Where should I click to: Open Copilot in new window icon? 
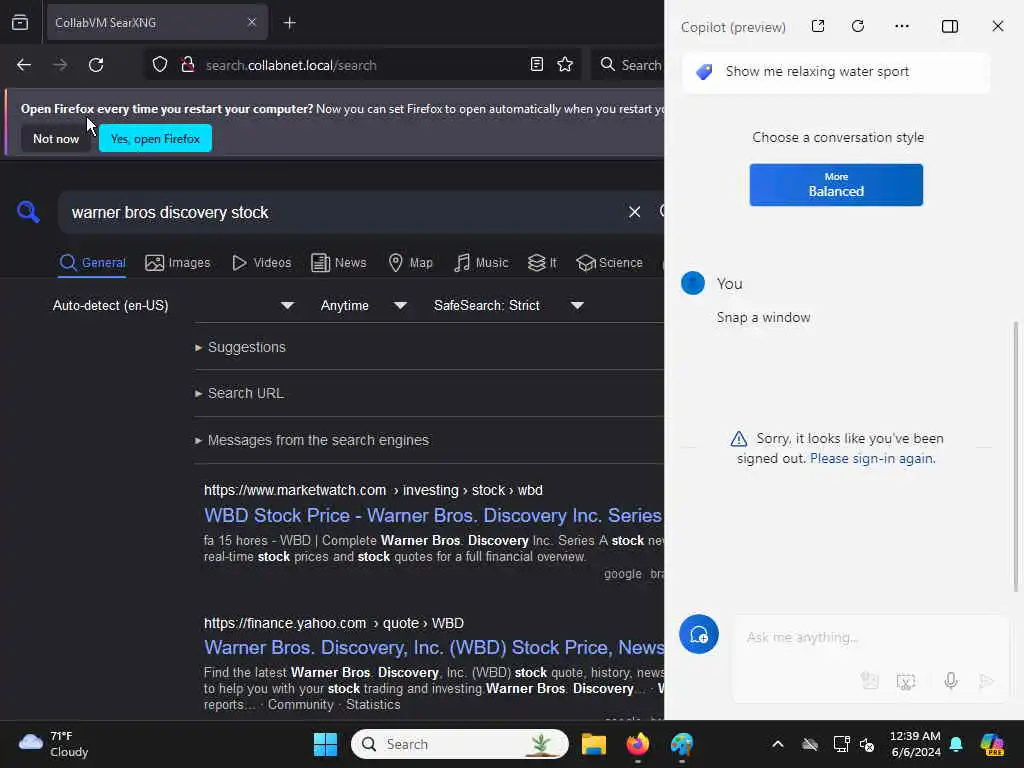pos(818,26)
